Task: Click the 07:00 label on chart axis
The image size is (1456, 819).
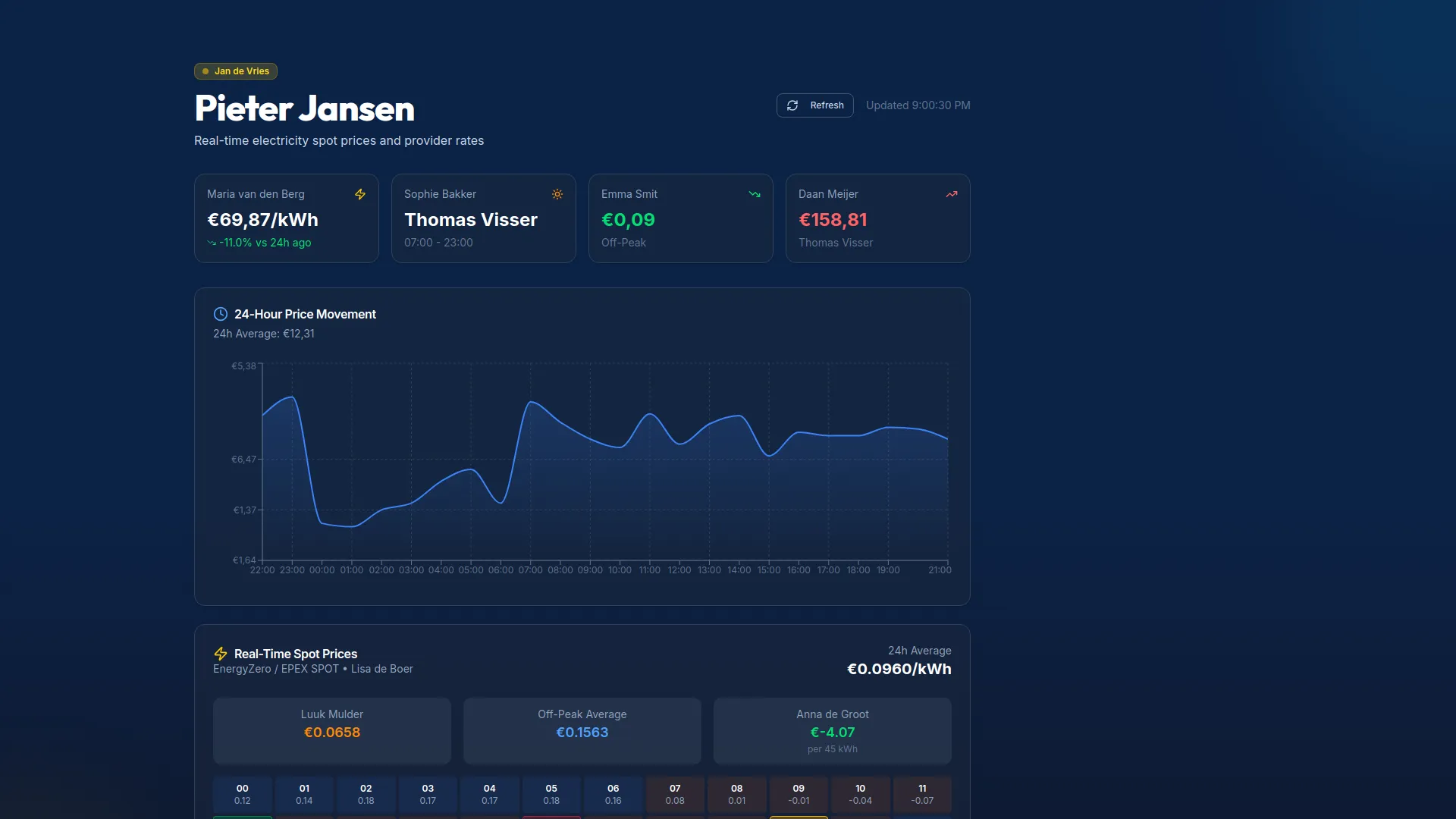Action: (x=531, y=570)
